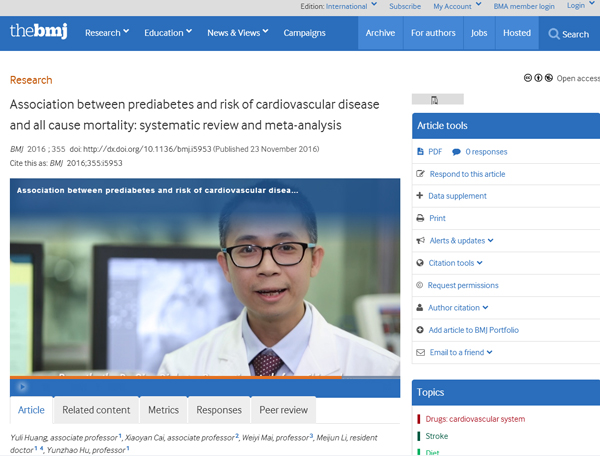
Task: Click the responses speech bubble icon
Action: (456, 152)
